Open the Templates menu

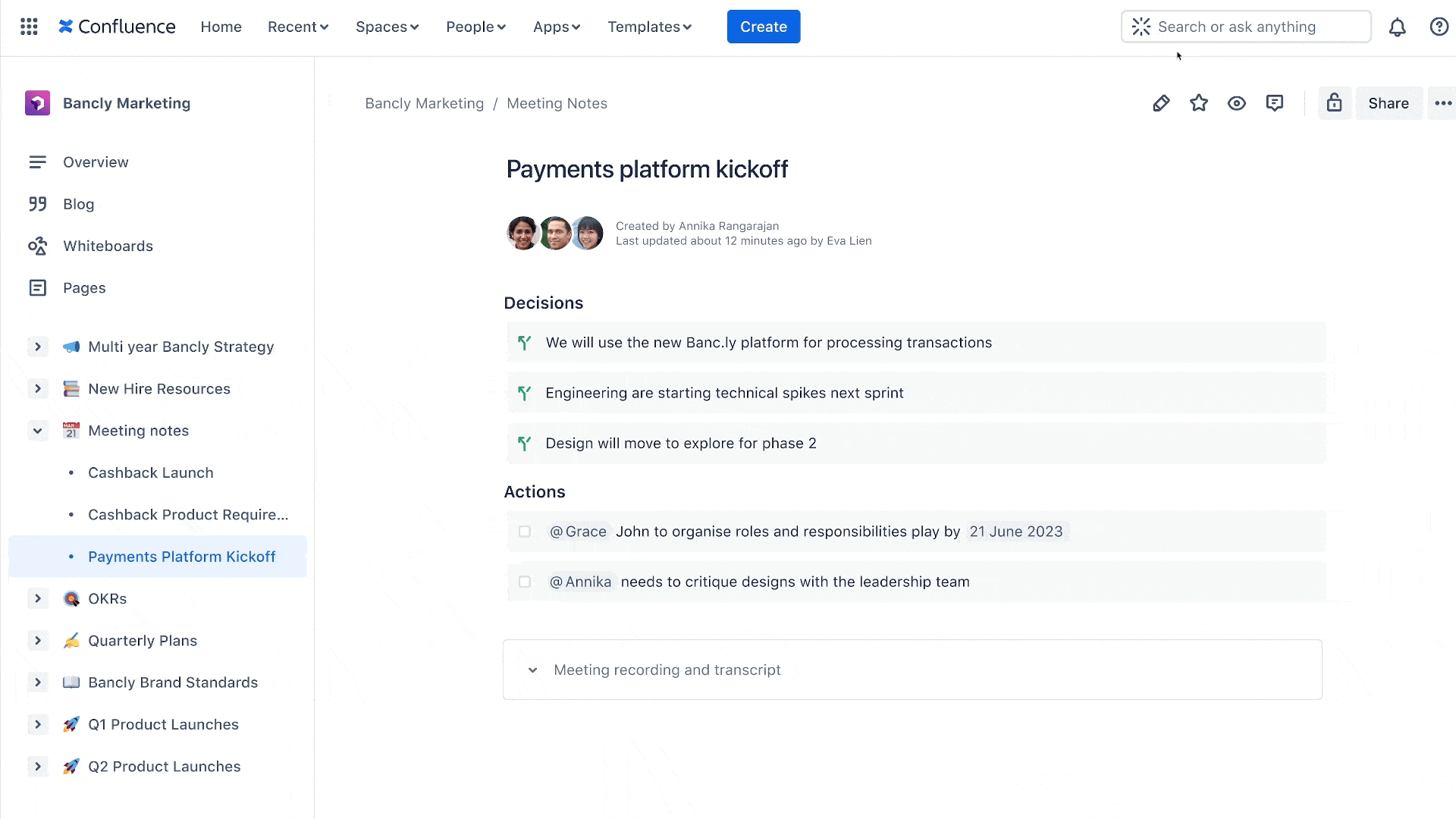click(x=649, y=27)
